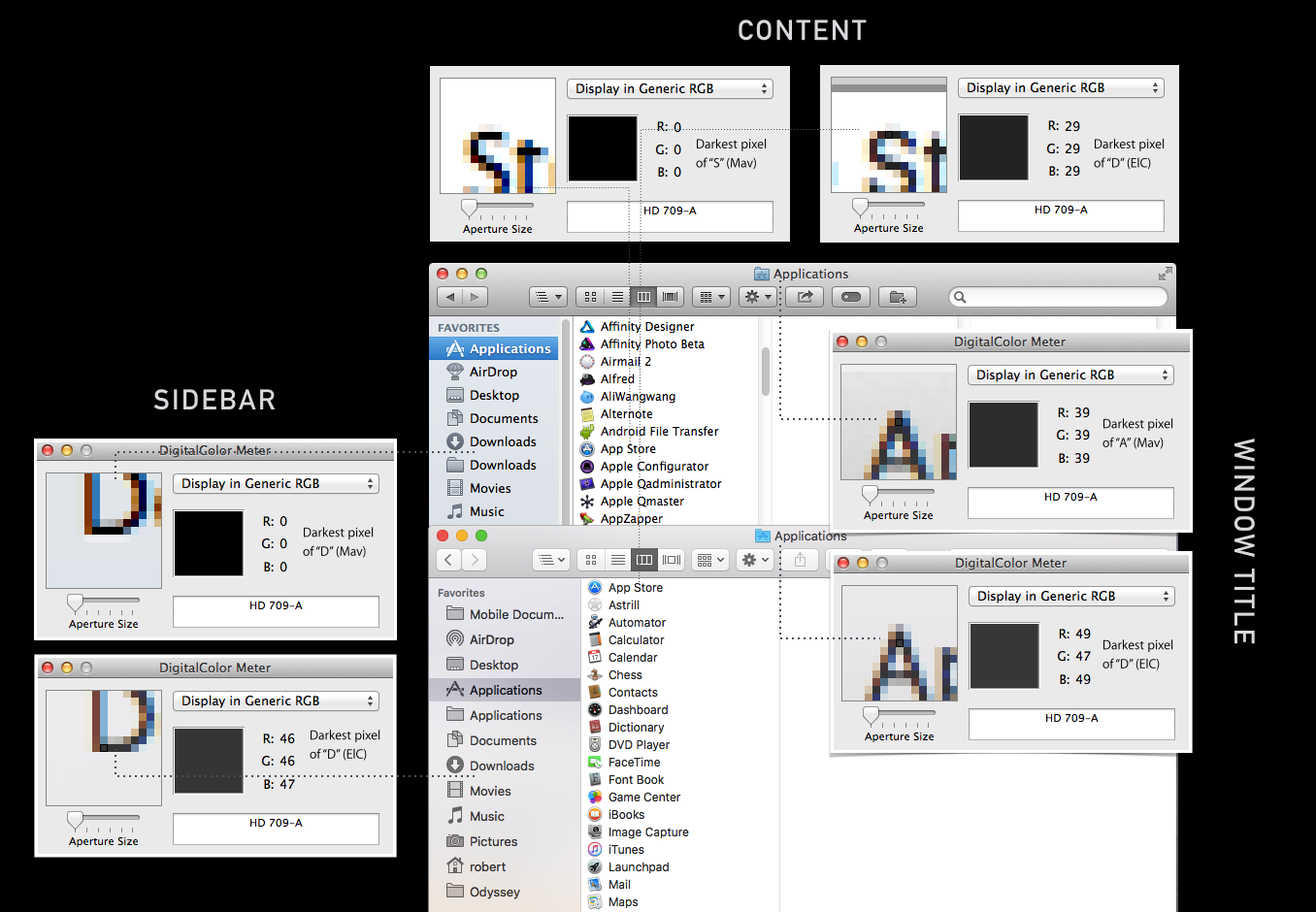This screenshot has width=1316, height=912.
Task: Open the list-arrangement dropdown in the lower Finder toolbar
Action: coord(552,560)
